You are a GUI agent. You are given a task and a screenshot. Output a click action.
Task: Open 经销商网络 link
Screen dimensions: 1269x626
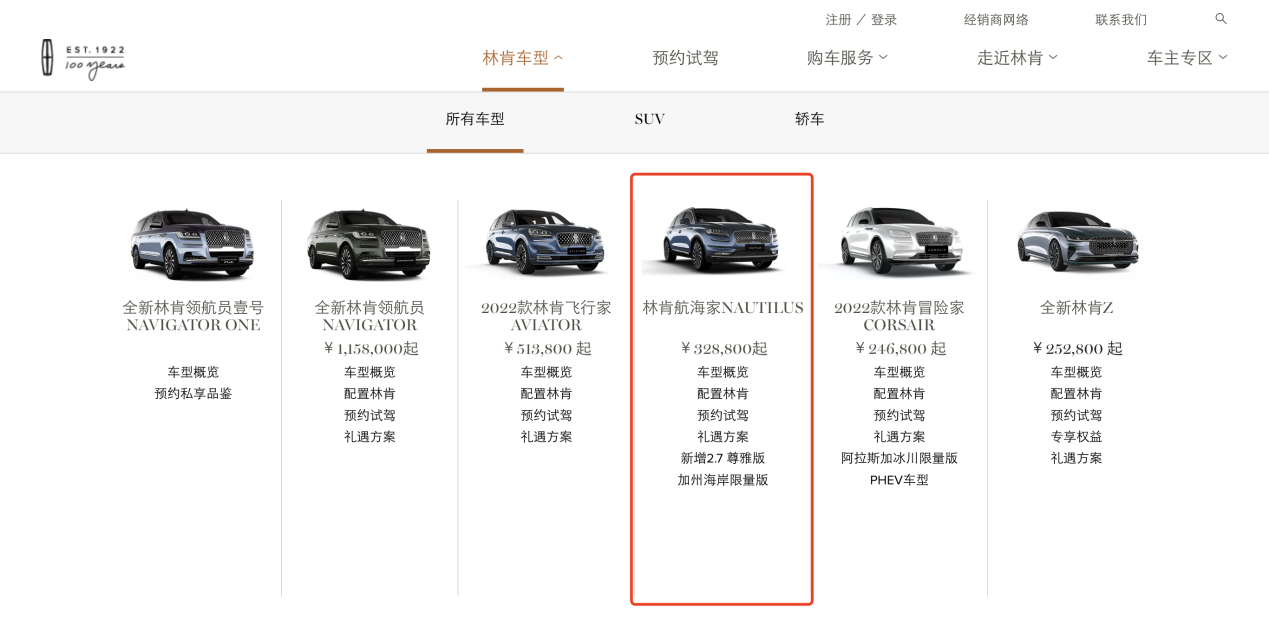click(996, 20)
